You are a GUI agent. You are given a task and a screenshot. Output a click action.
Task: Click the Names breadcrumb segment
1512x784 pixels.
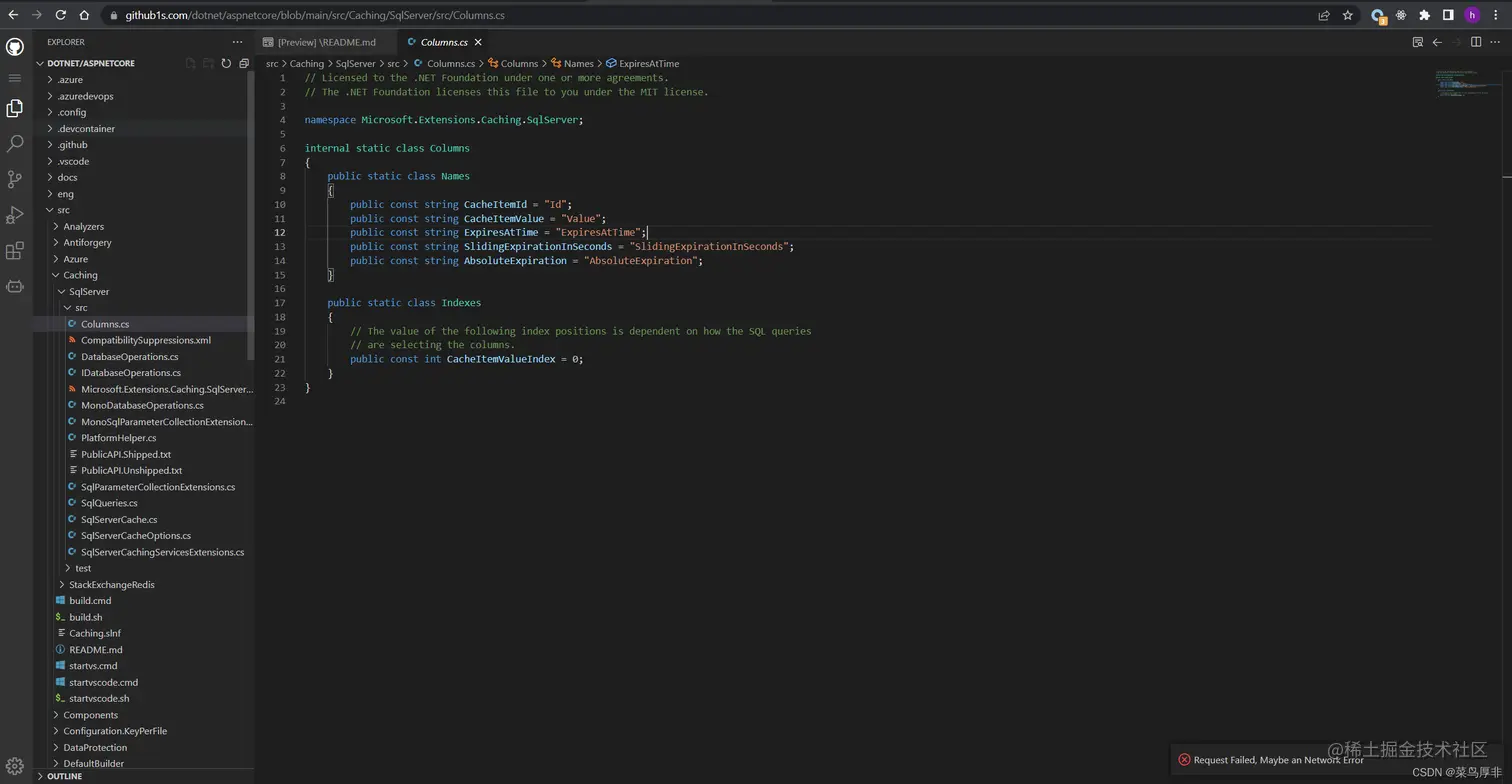point(578,63)
